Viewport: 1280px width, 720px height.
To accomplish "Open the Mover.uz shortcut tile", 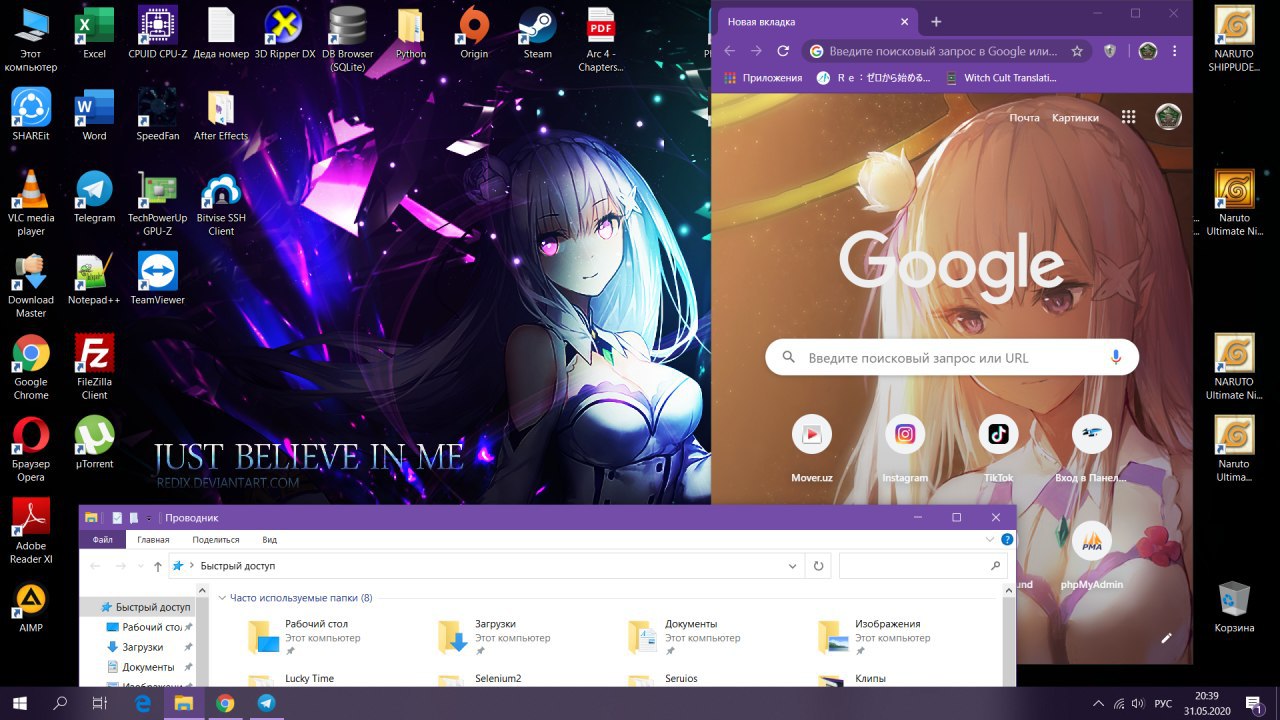I will point(812,449).
